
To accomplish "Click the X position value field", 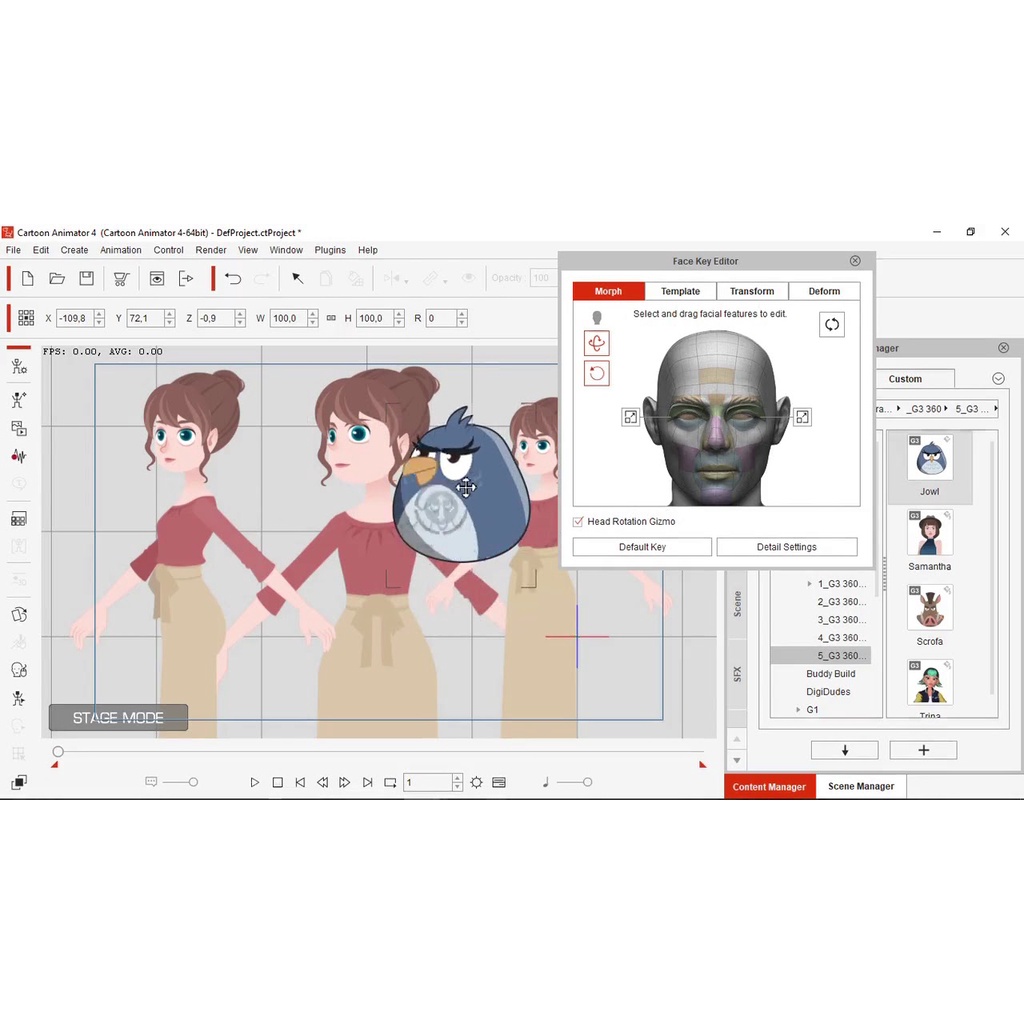I will (x=75, y=318).
